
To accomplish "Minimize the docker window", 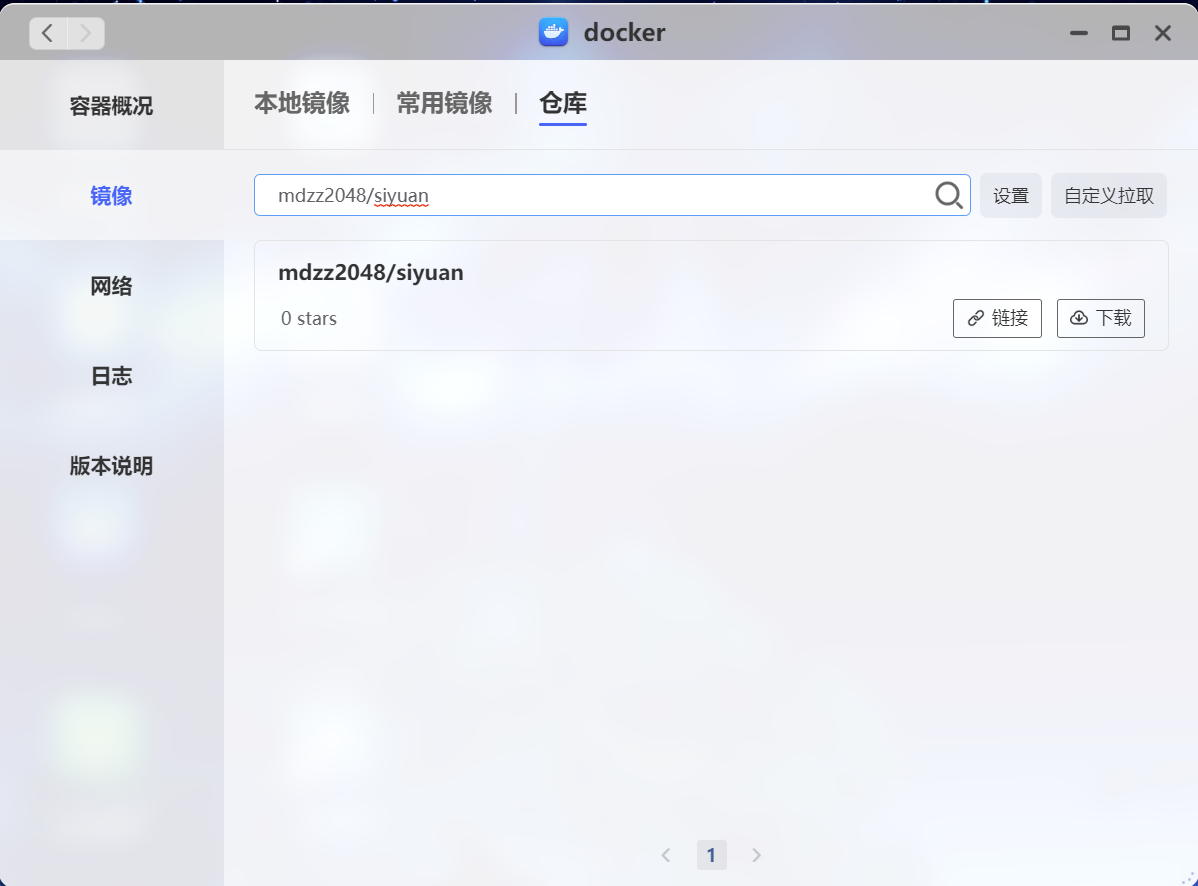I will click(x=1079, y=33).
